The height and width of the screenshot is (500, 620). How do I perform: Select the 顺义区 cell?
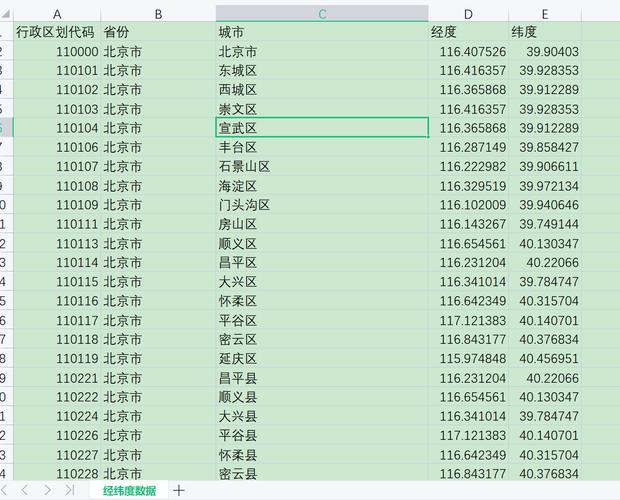coord(322,243)
